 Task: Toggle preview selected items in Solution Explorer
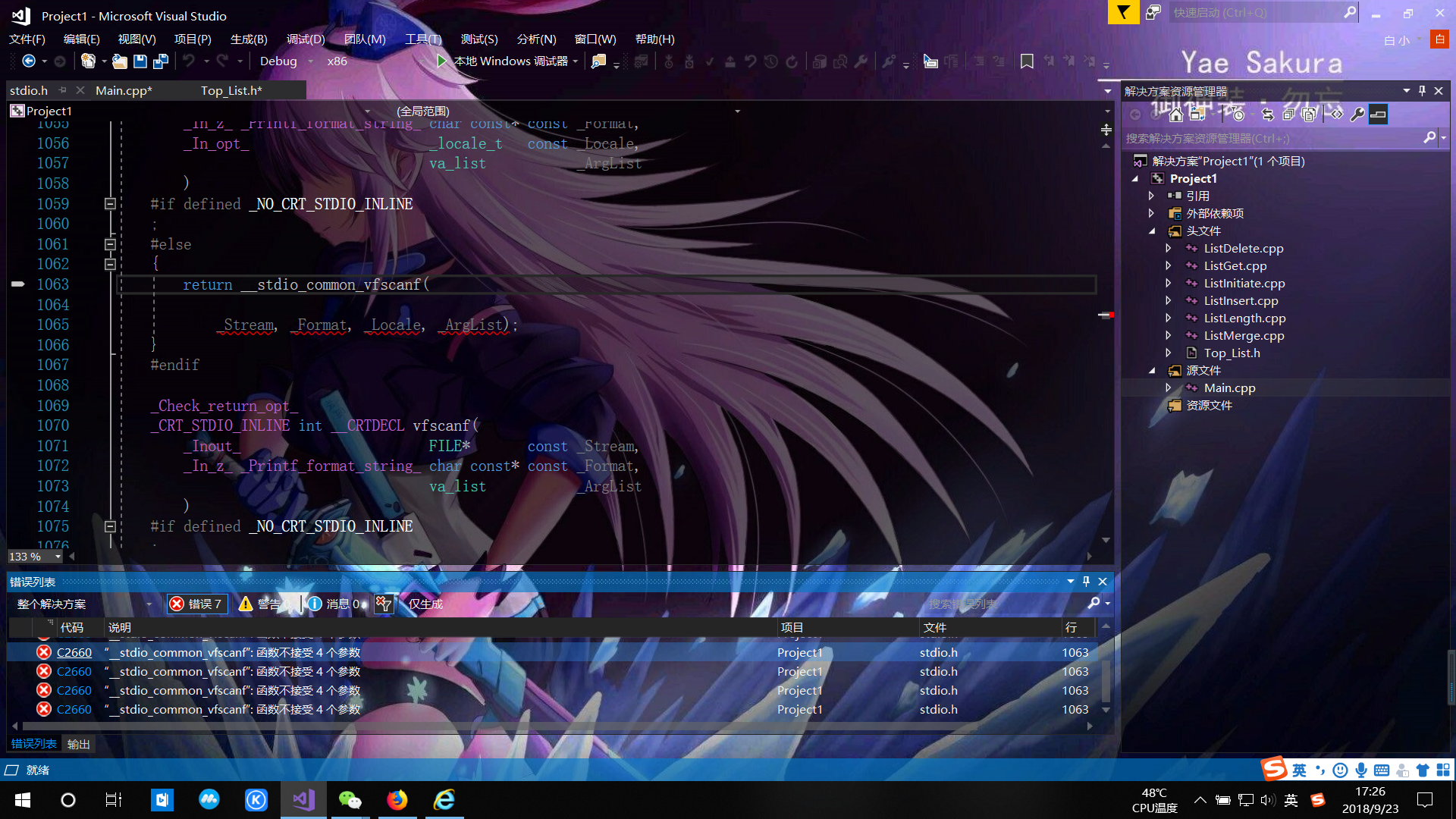coord(1378,115)
